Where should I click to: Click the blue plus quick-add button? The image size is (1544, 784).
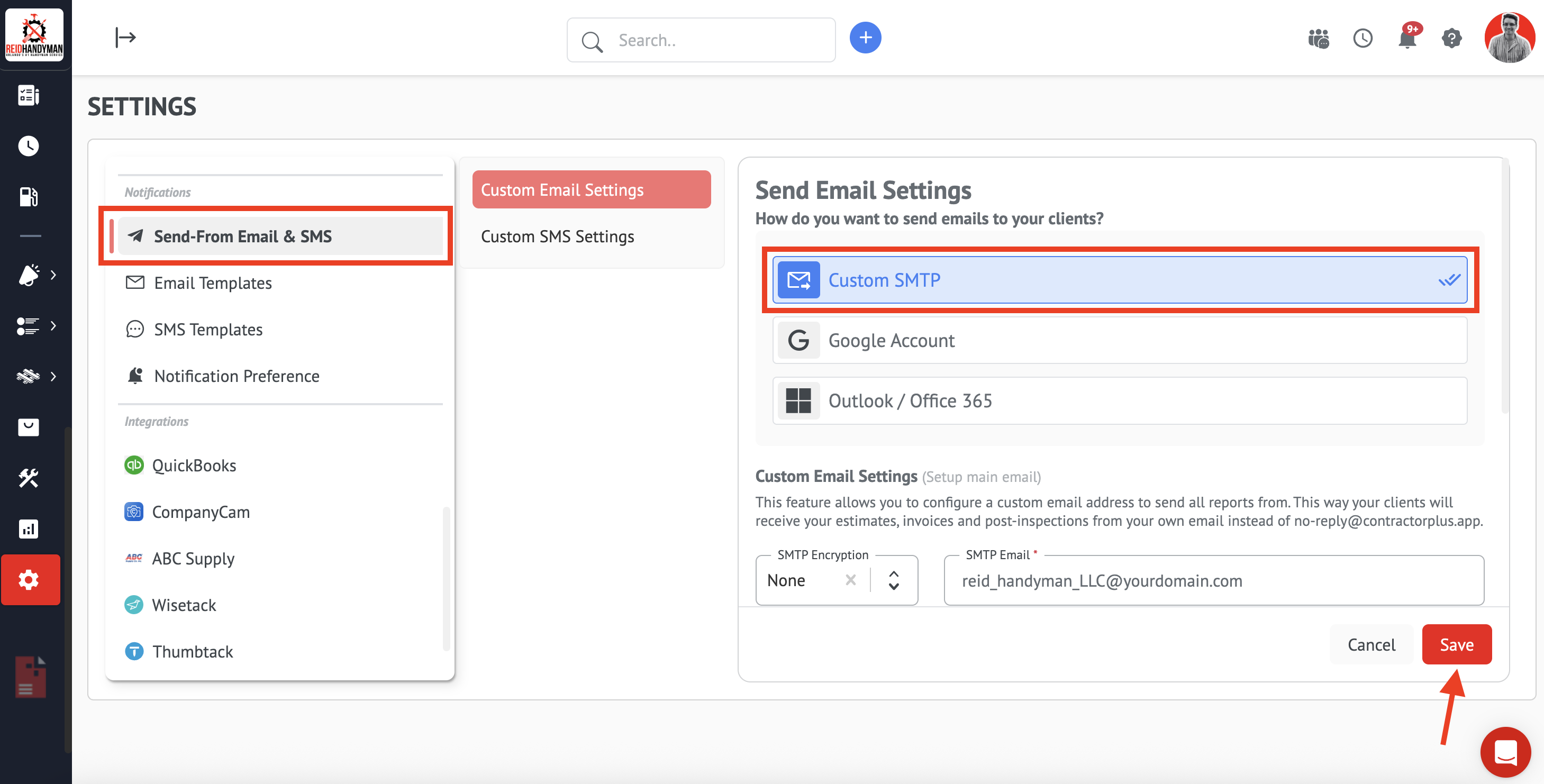point(865,38)
